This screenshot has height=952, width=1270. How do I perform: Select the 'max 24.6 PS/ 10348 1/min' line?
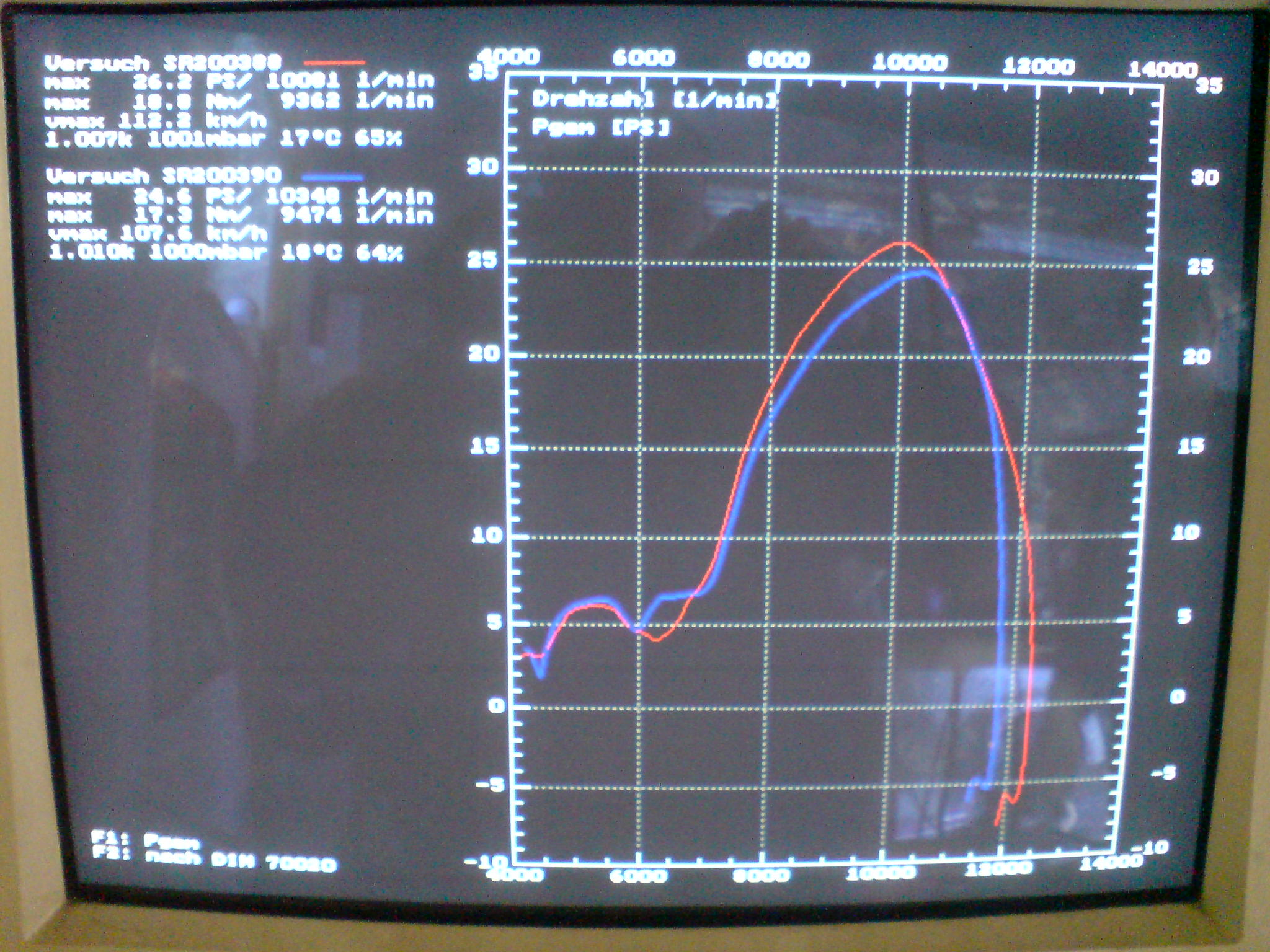pos(241,196)
